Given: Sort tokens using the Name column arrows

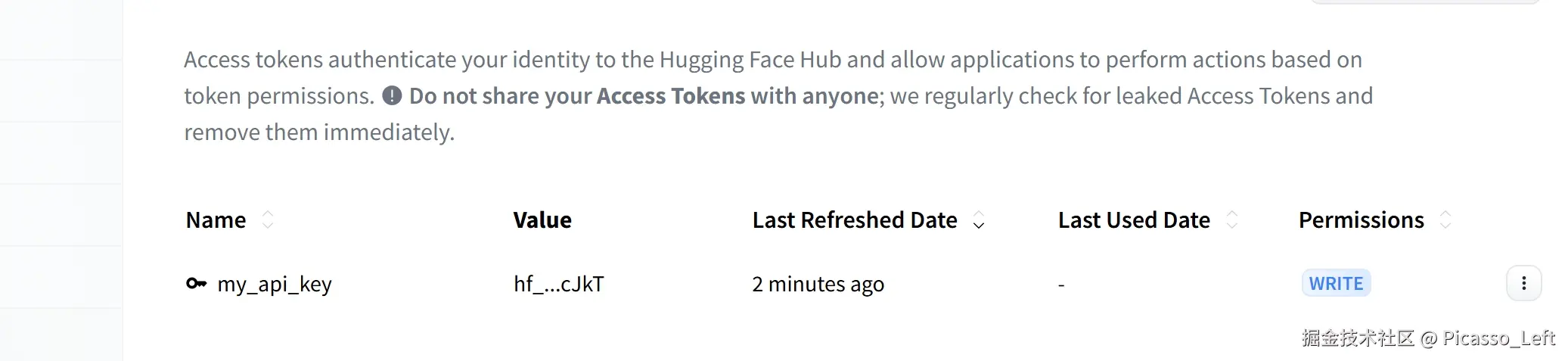Looking at the screenshot, I should pos(268,220).
